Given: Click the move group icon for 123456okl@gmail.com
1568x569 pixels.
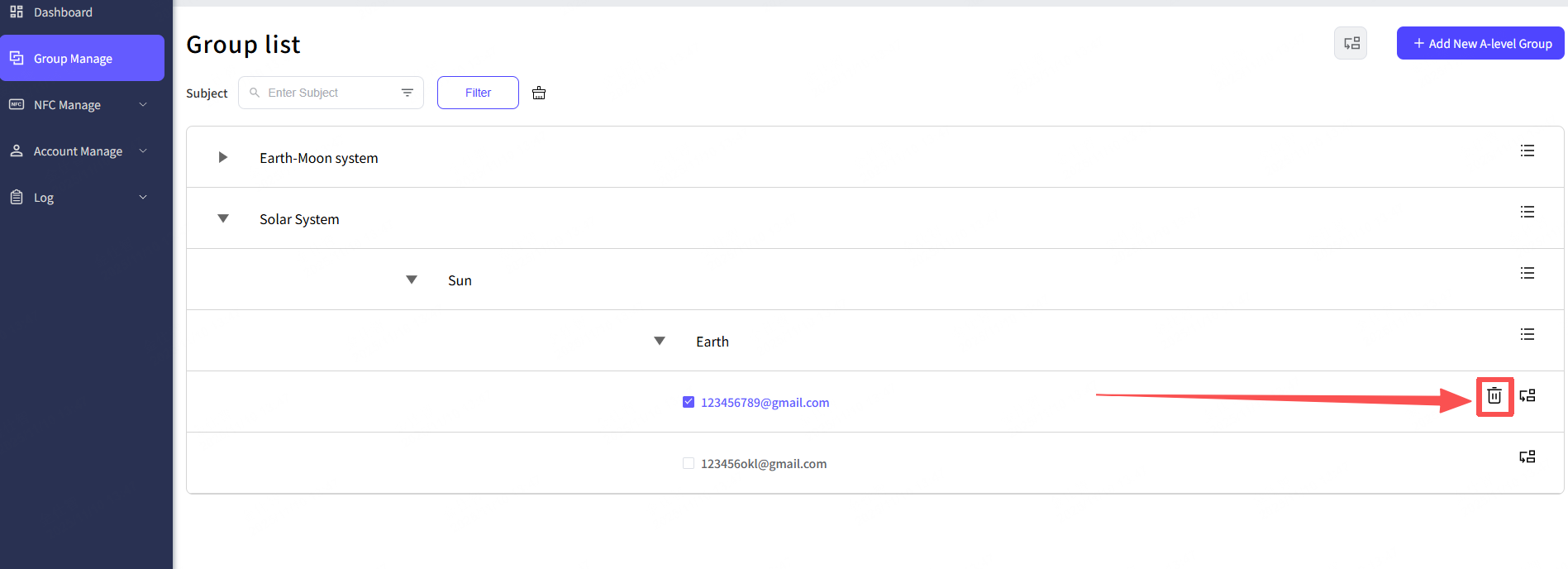Looking at the screenshot, I should pos(1527,457).
